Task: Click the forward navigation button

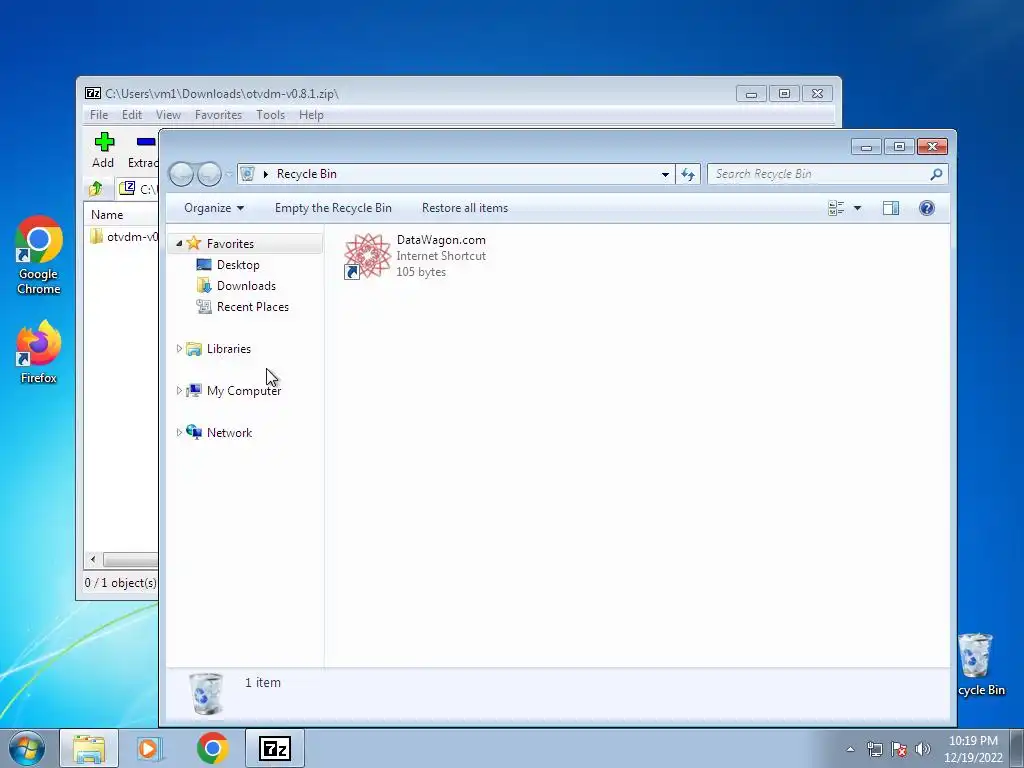Action: tap(209, 174)
